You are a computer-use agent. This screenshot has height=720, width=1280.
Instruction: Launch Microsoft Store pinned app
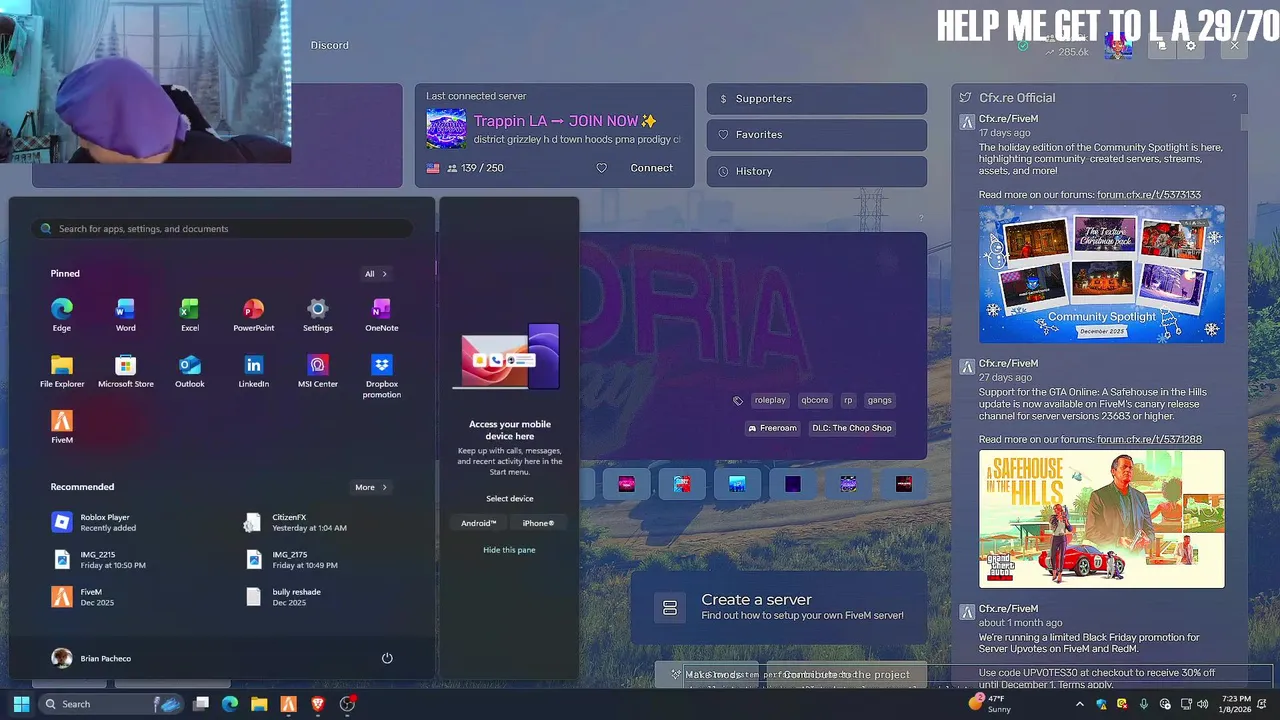pos(125,370)
